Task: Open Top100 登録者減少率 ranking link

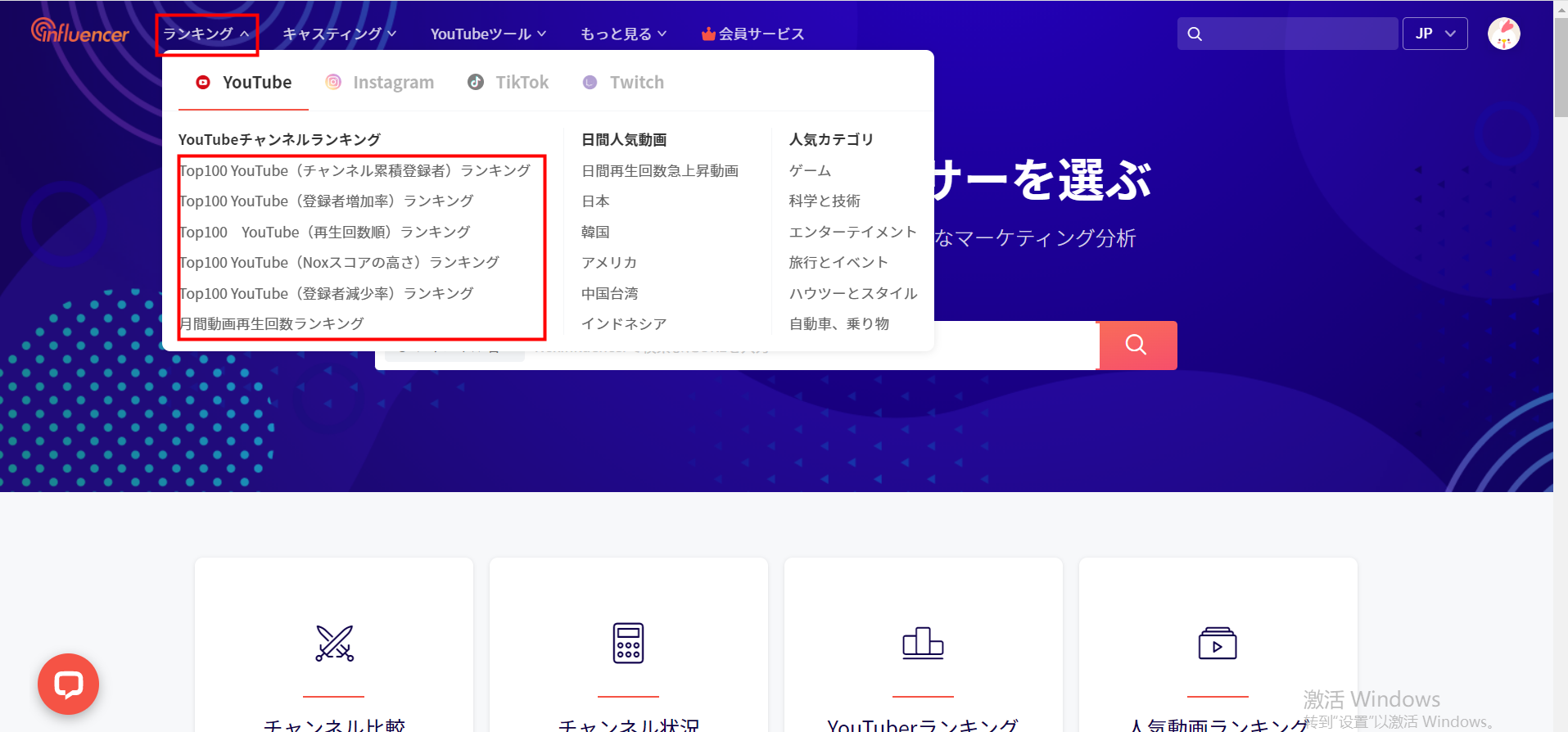Action: [326, 293]
